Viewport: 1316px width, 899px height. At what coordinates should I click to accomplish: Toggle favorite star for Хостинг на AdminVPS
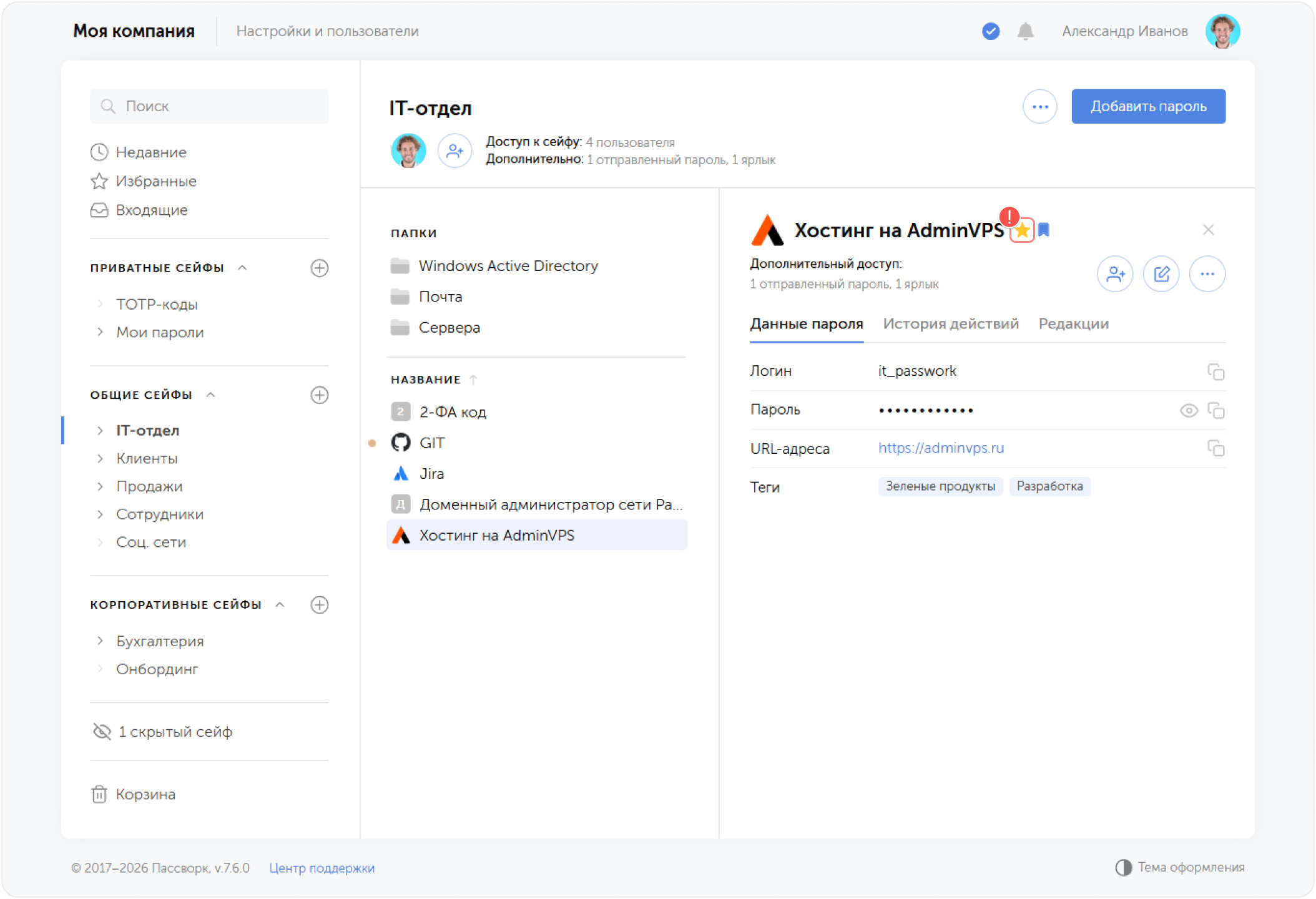click(x=1022, y=231)
